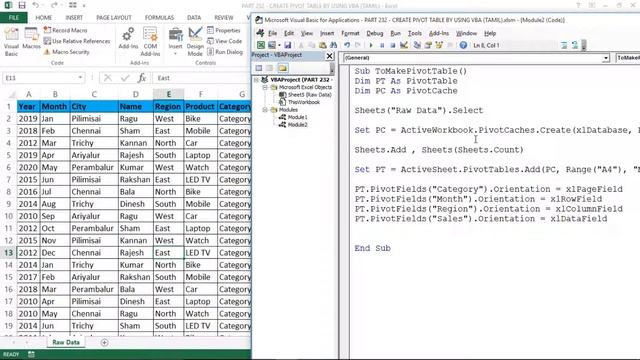Switch to the REVIEW ribbon tab
This screenshot has height=360, width=640.
[x=224, y=18]
